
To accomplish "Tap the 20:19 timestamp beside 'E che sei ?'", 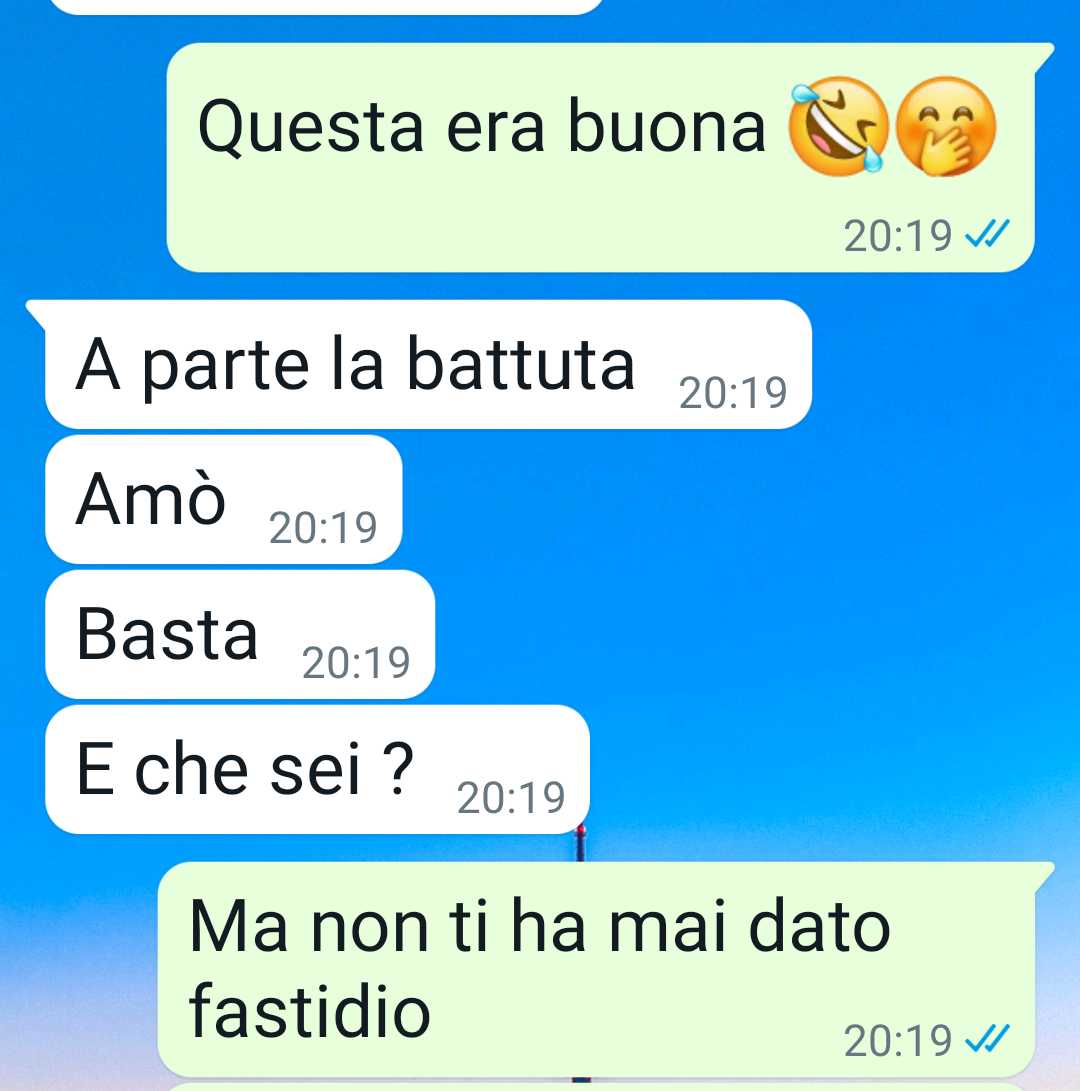I will tap(511, 797).
